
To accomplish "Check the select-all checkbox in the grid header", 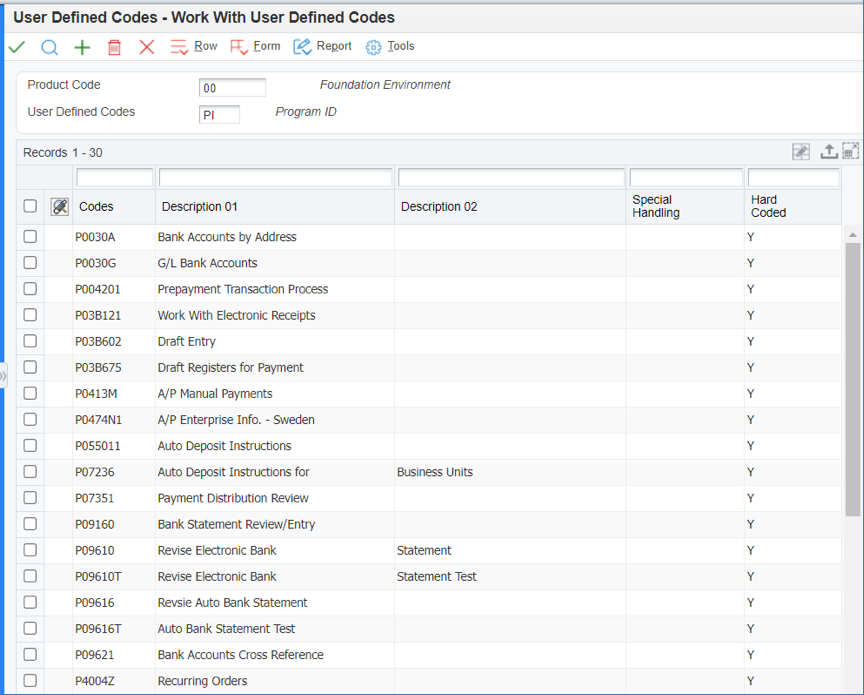I will point(29,206).
